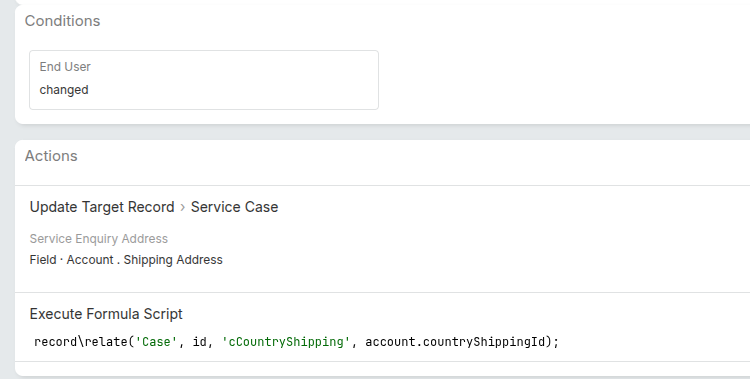Click the gray gap between Conditions and Actions panels

[x=383, y=132]
